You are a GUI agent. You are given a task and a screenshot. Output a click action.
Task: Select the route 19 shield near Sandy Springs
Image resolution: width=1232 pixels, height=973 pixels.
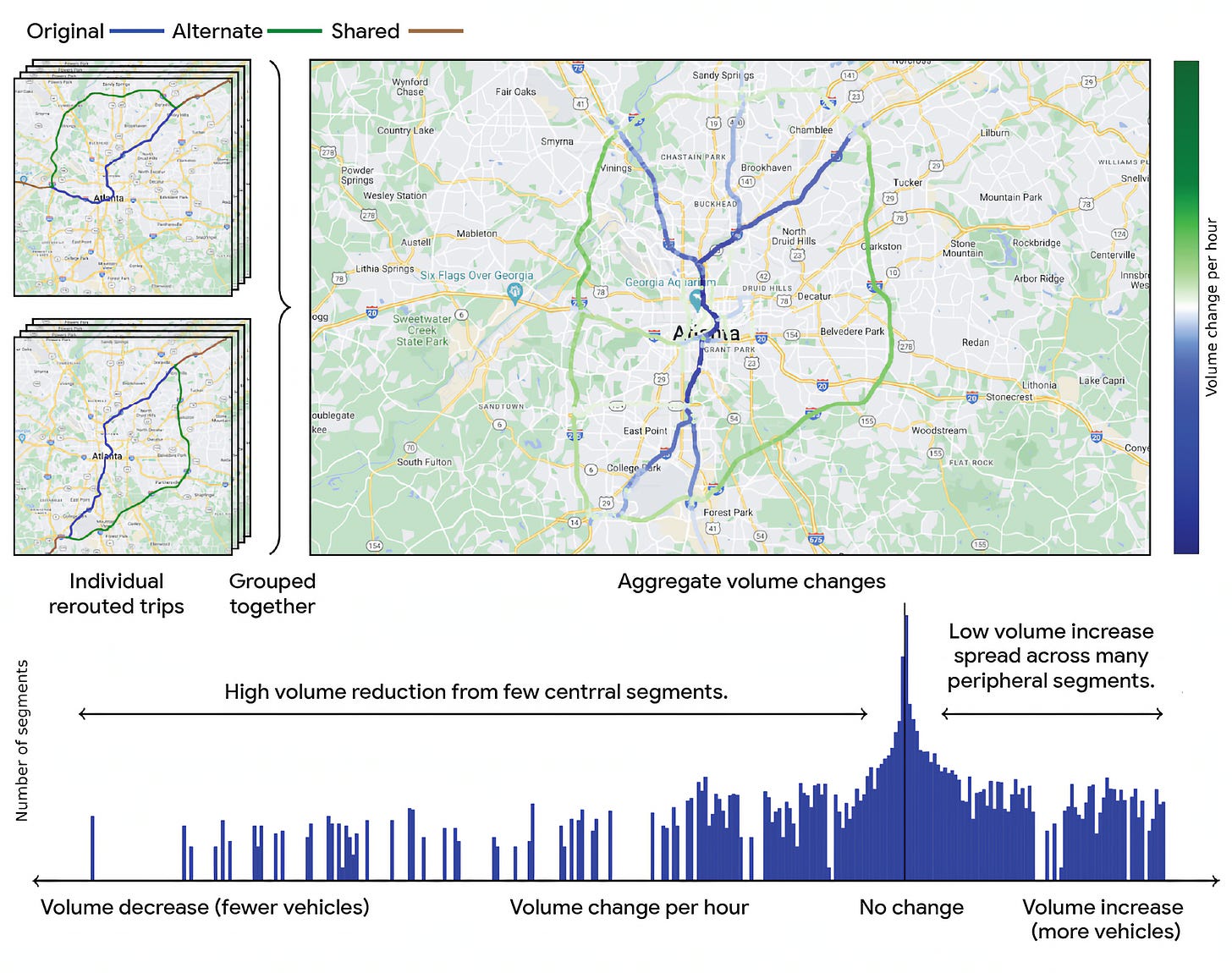[713, 124]
